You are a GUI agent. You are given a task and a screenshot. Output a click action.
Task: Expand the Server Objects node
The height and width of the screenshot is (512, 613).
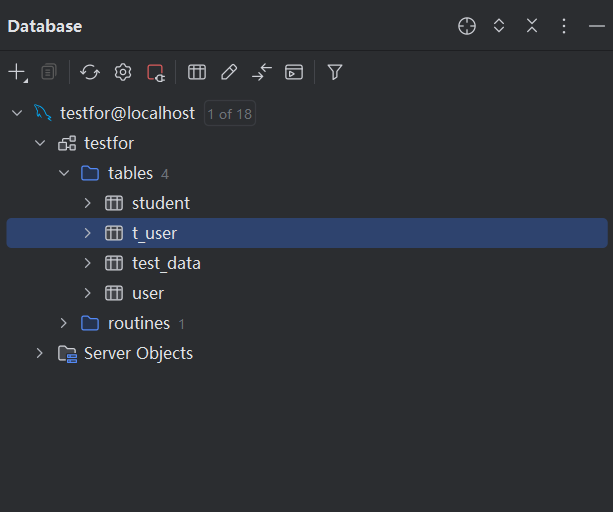tap(40, 353)
